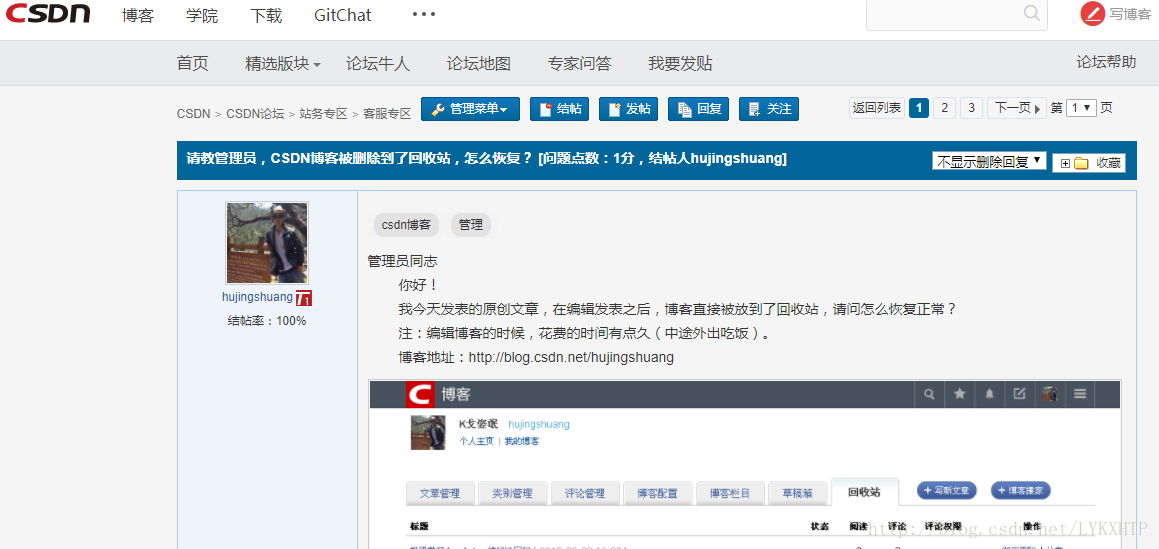Click the thread title text
The image size is (1159, 549).
[486, 159]
